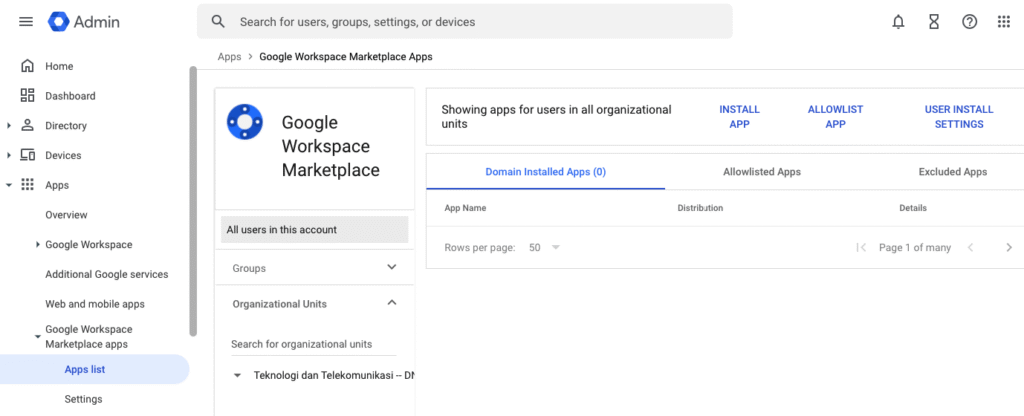The image size is (1024, 416).
Task: Collapse the Organizational Units section
Action: [x=392, y=302]
